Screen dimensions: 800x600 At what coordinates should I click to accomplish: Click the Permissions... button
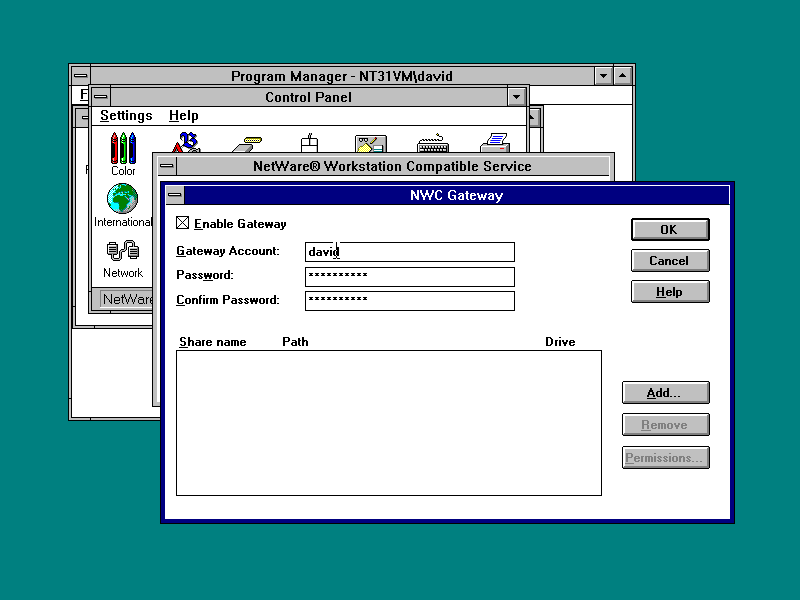tap(665, 458)
